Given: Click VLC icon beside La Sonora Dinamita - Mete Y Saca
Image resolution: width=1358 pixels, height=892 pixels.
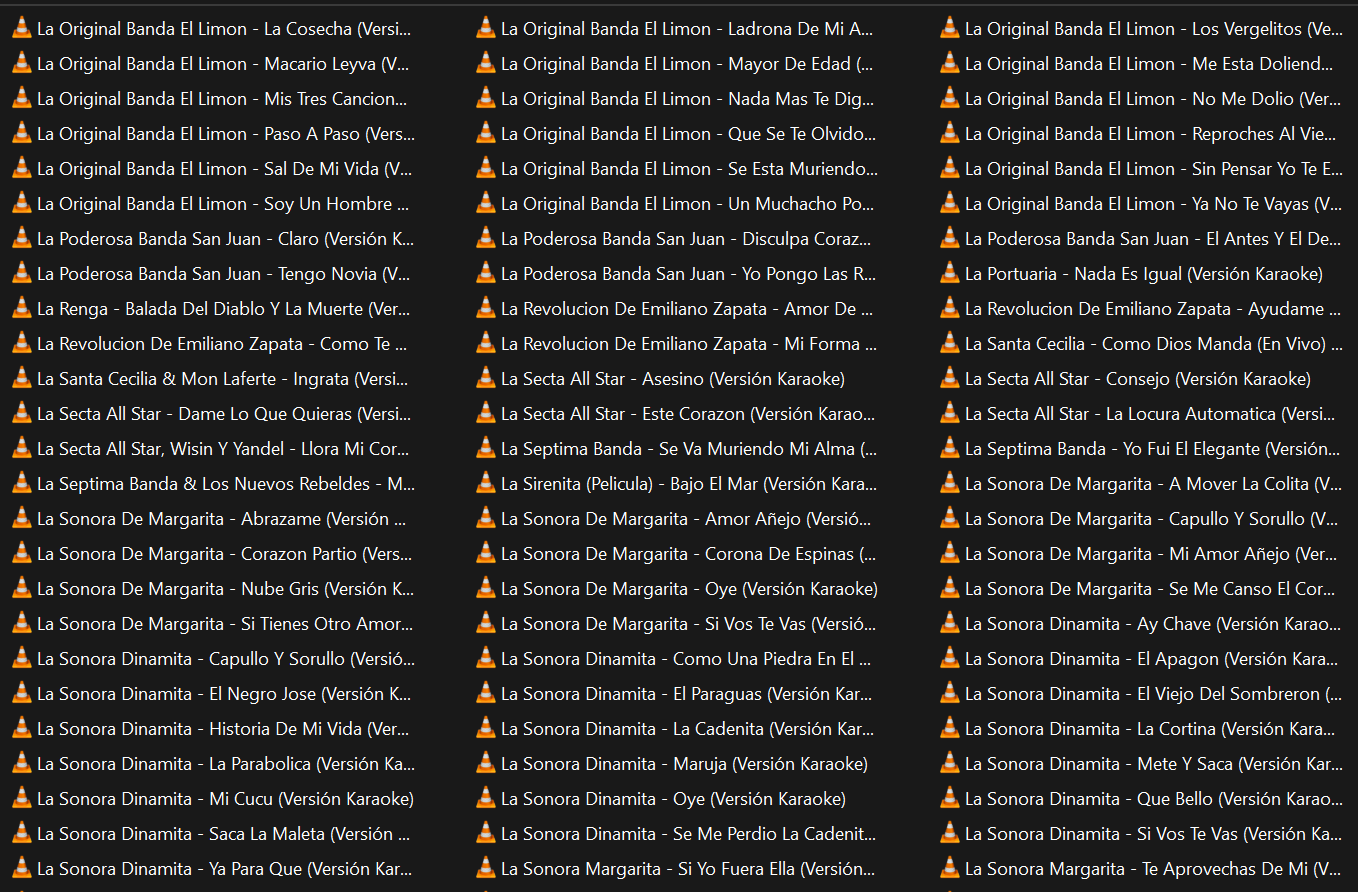Looking at the screenshot, I should tap(949, 763).
